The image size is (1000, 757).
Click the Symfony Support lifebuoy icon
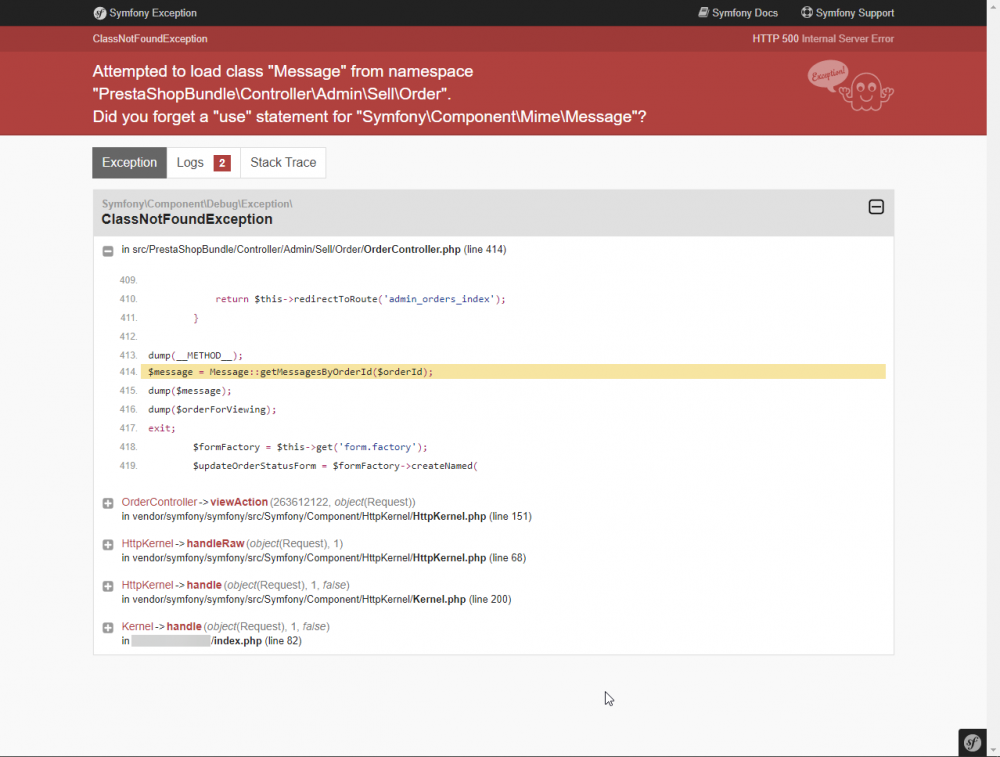coord(807,12)
